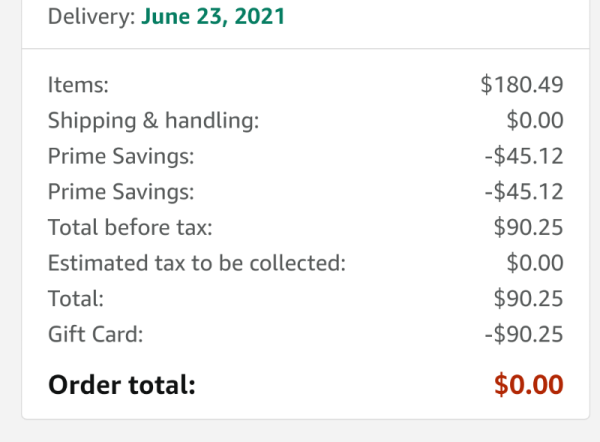600x442 pixels.
Task: Select the estimated tax $0.00 amount
Action: [535, 263]
